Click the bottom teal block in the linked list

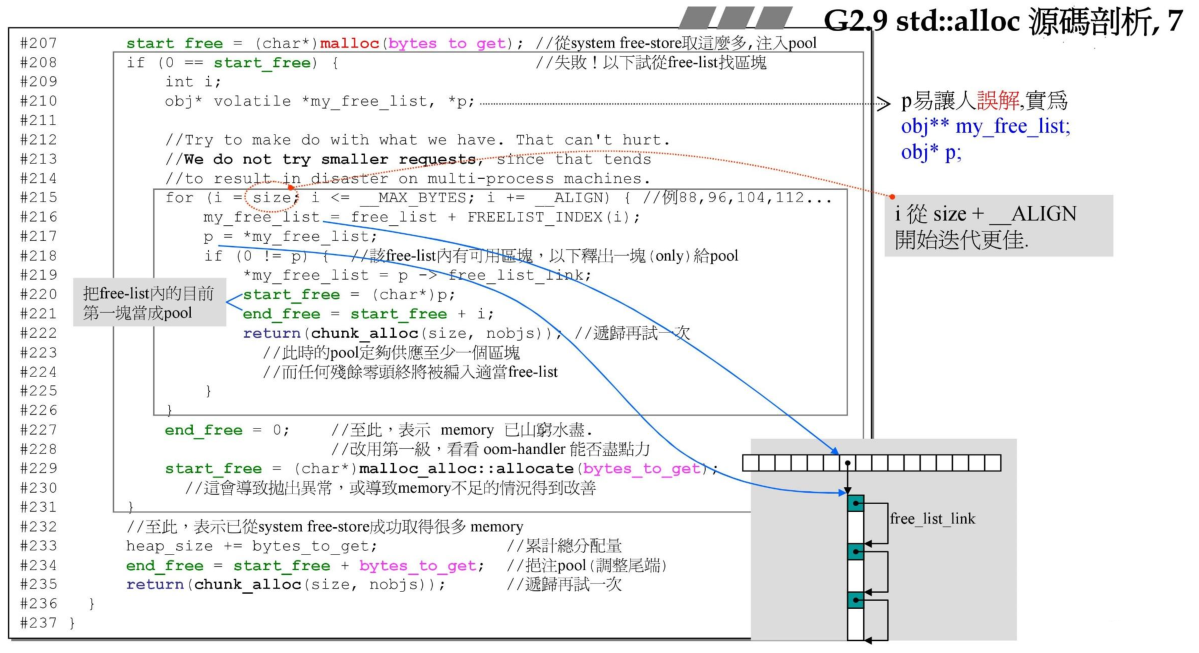tap(855, 601)
